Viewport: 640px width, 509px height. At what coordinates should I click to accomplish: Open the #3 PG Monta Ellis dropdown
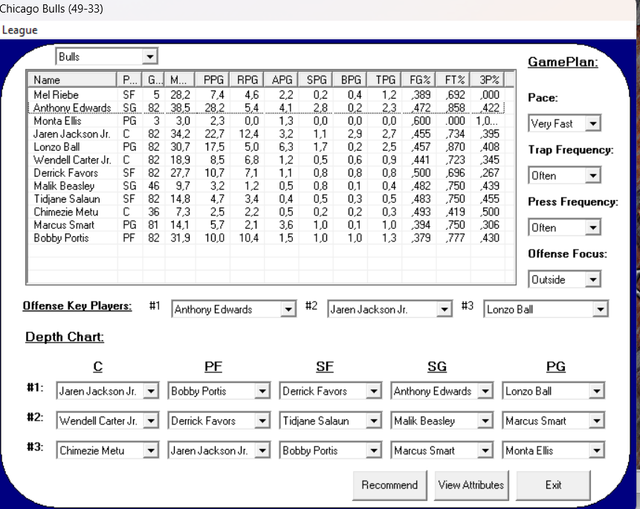click(x=553, y=451)
